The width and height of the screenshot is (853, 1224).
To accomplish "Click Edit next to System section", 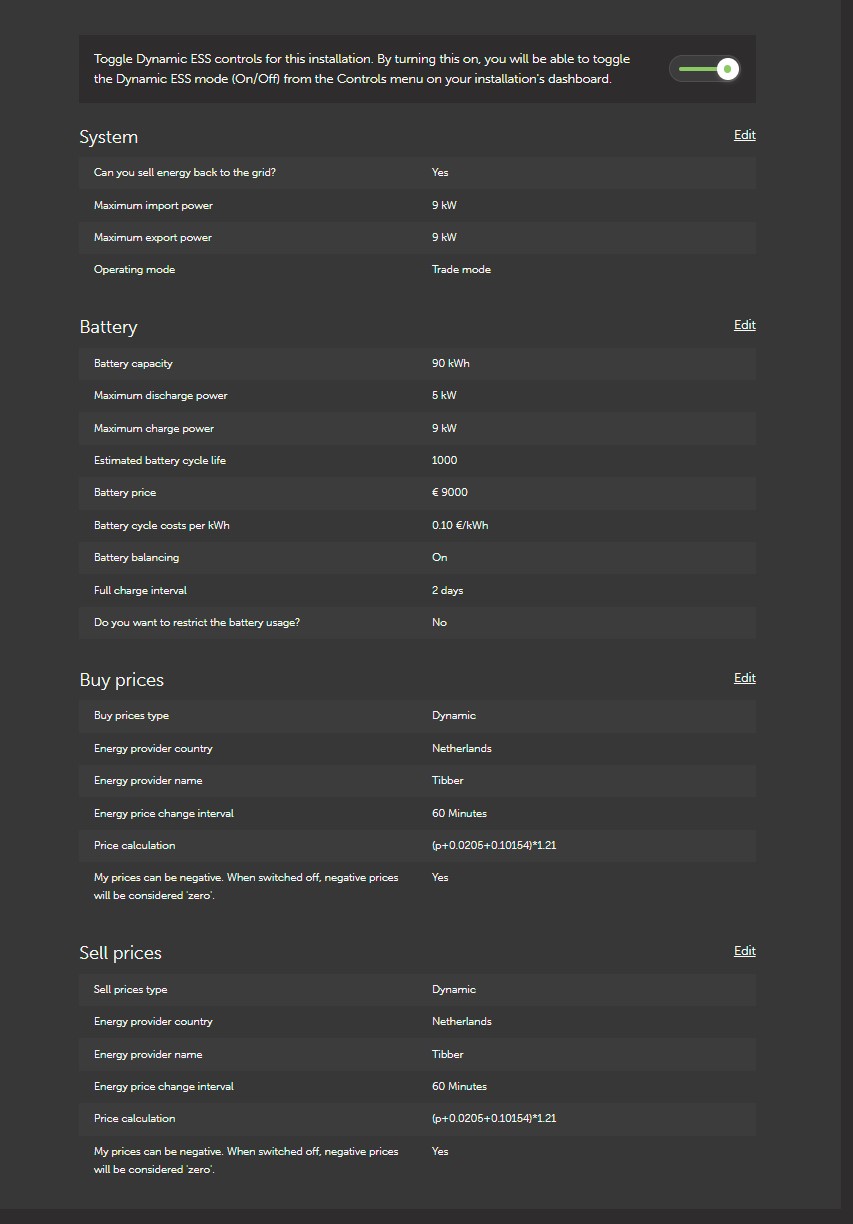I will click(x=744, y=135).
